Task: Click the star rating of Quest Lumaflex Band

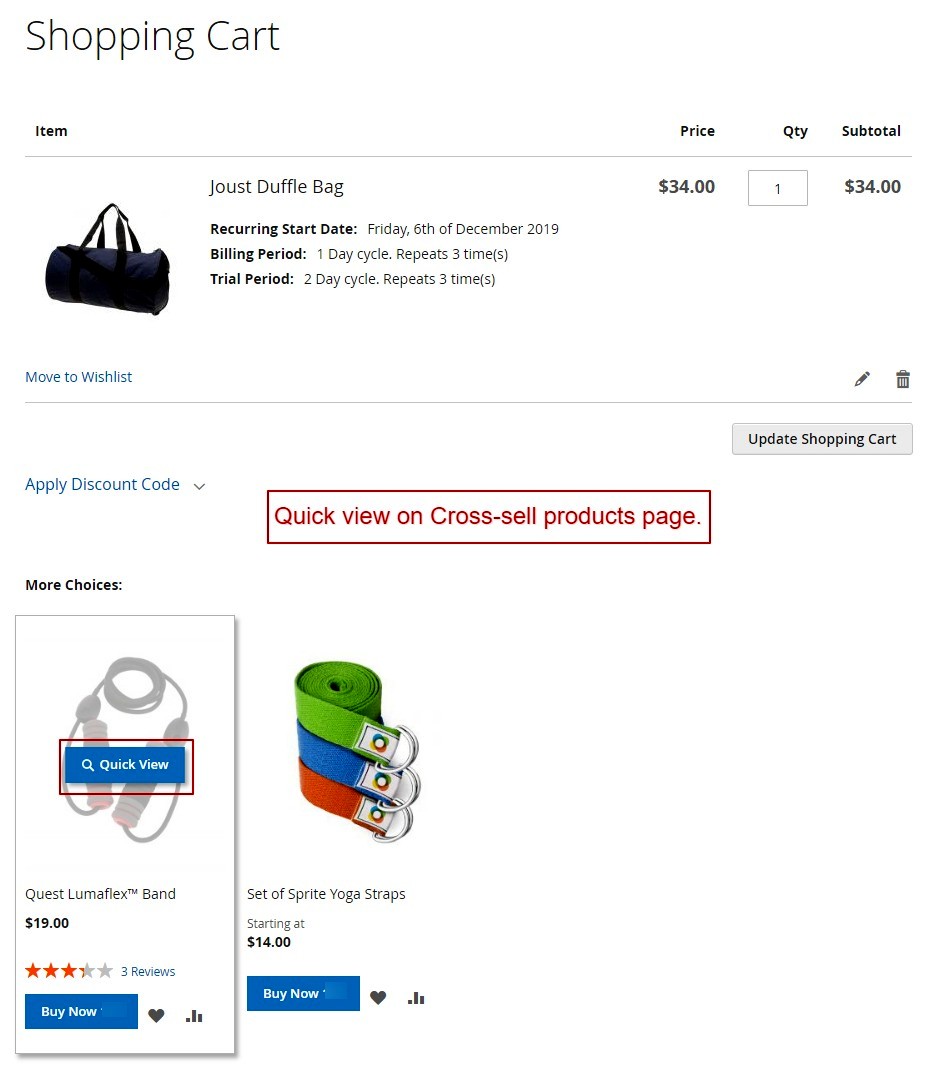Action: tap(69, 971)
